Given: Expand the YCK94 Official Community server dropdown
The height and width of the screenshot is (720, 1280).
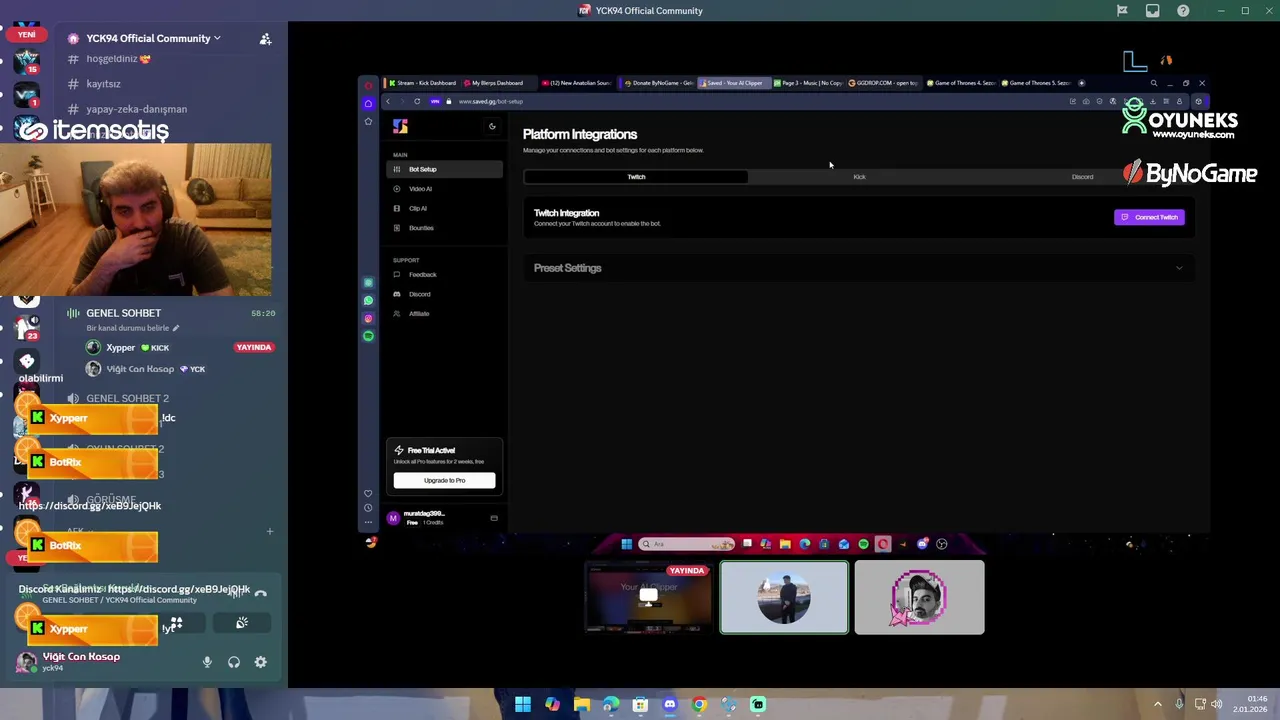Looking at the screenshot, I should tap(153, 38).
